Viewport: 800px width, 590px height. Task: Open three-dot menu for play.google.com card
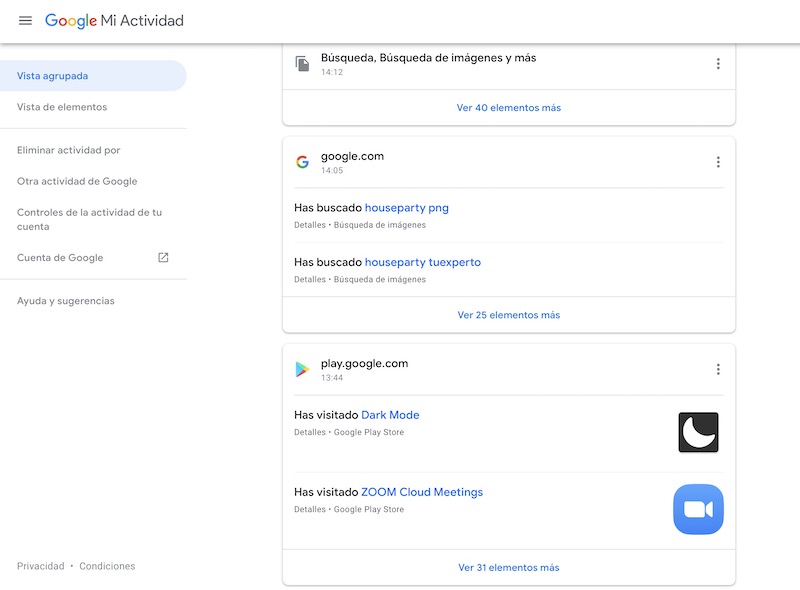(x=717, y=369)
